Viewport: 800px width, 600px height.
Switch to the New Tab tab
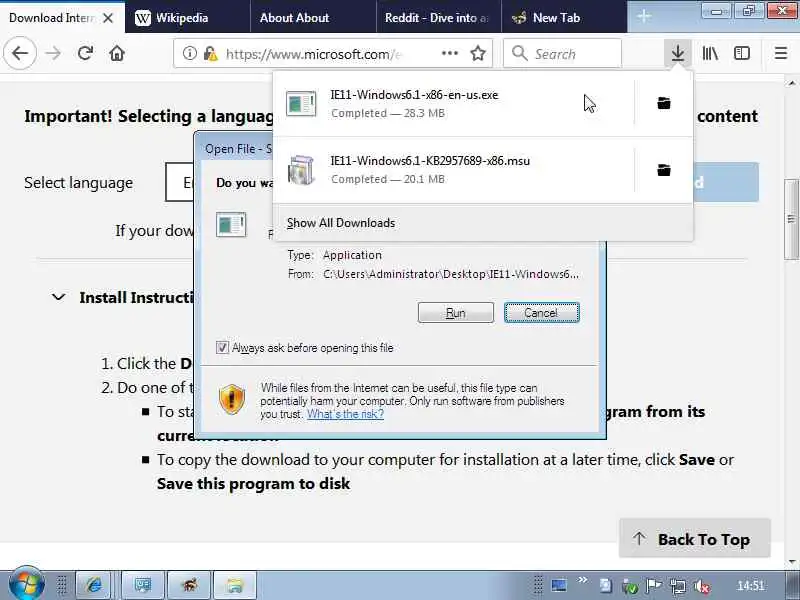click(x=564, y=17)
